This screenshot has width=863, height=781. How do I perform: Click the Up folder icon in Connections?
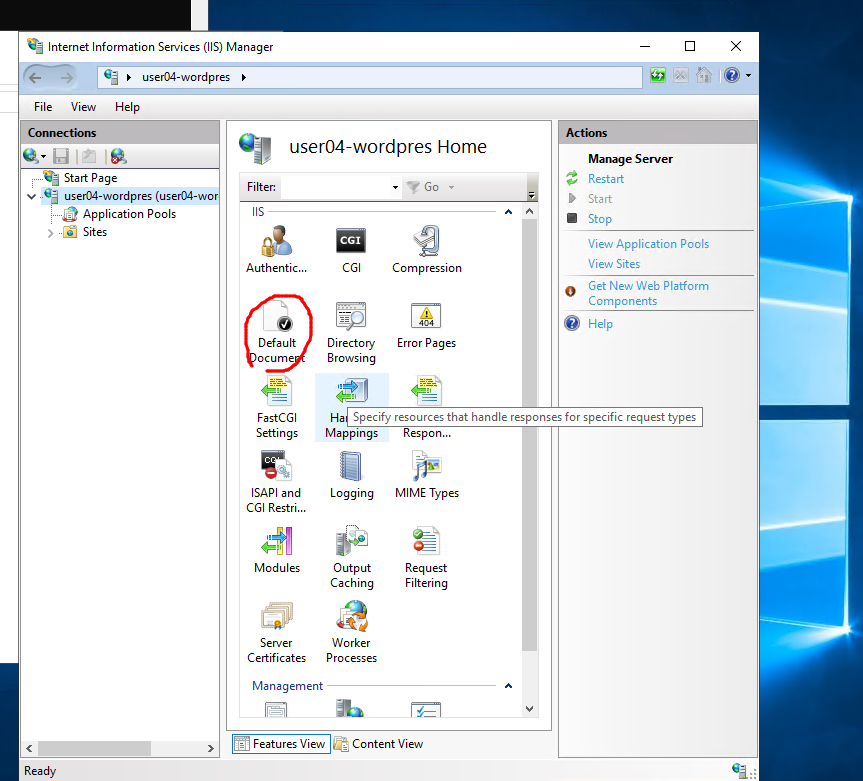pos(89,156)
